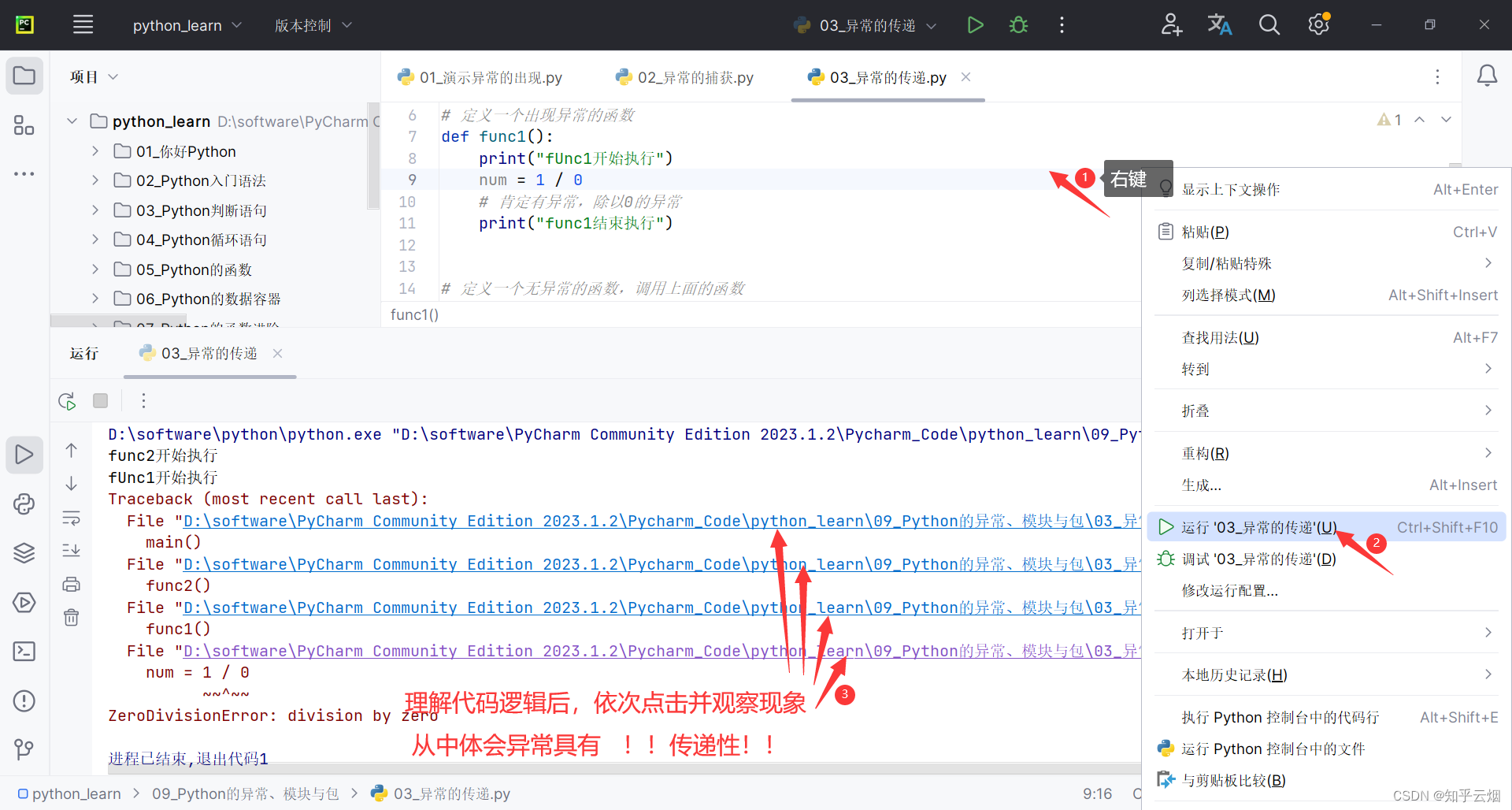Open the Terminal tool window

click(24, 652)
